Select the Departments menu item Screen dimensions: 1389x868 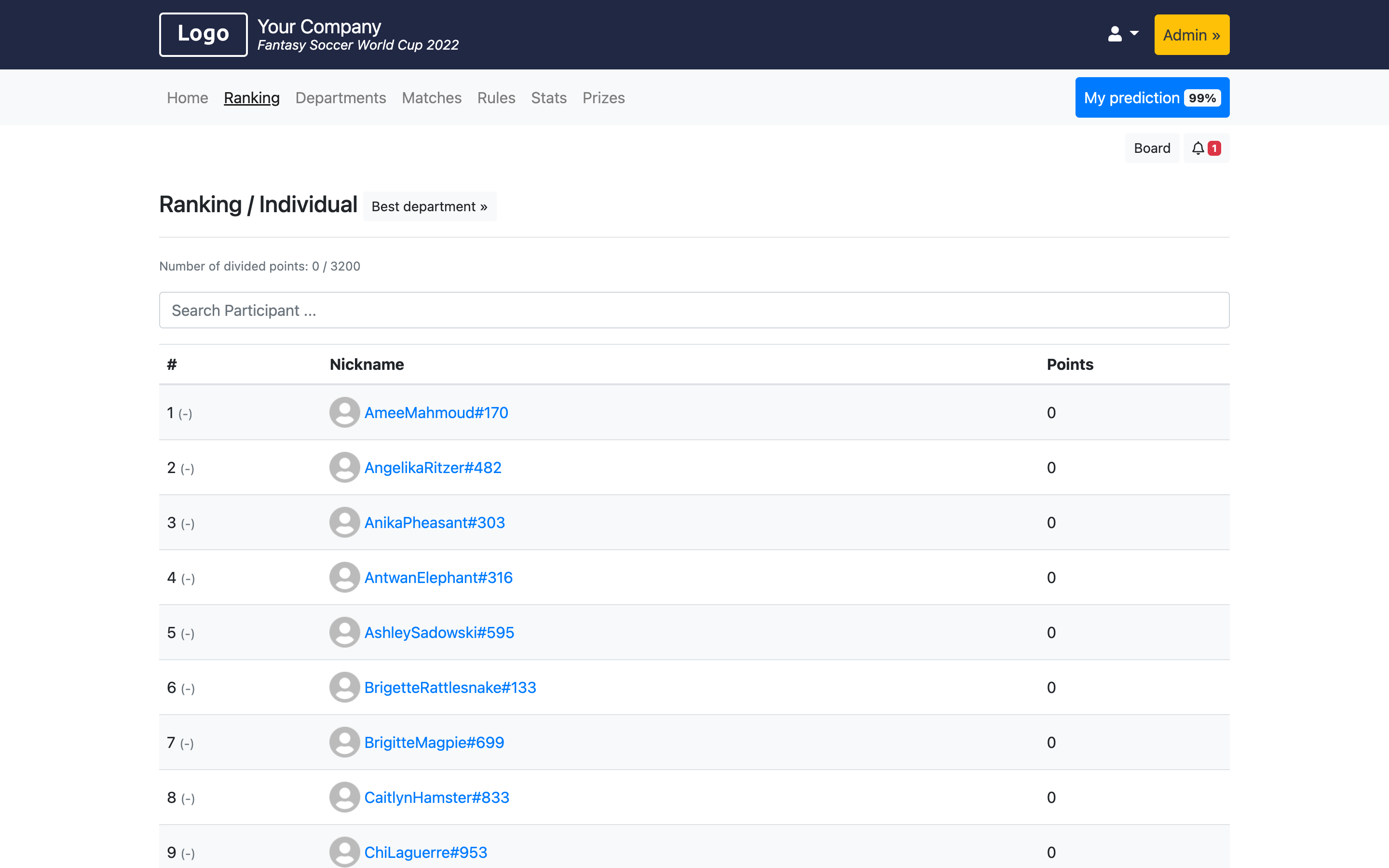pyautogui.click(x=341, y=98)
